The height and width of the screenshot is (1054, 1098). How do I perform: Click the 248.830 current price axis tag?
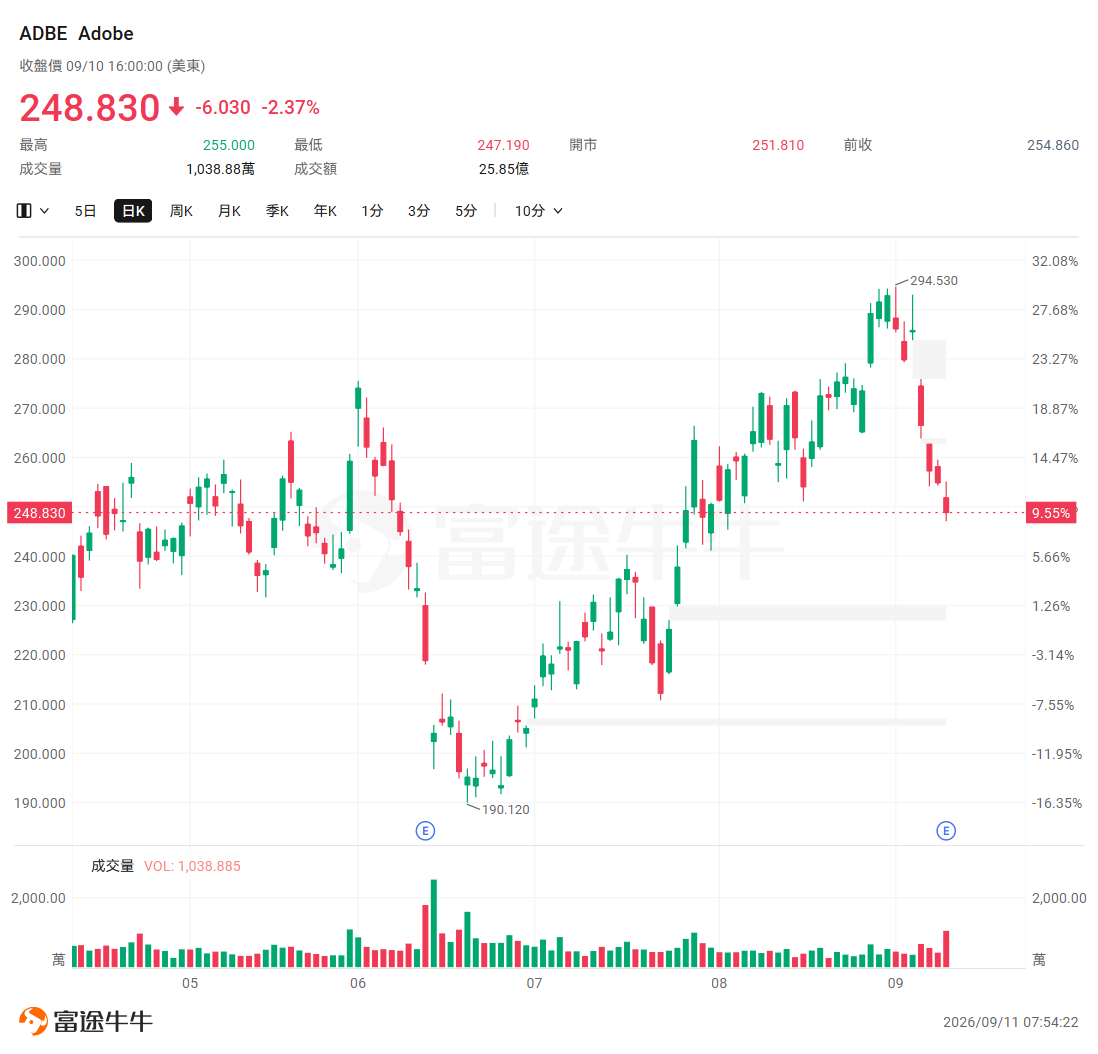[x=39, y=513]
